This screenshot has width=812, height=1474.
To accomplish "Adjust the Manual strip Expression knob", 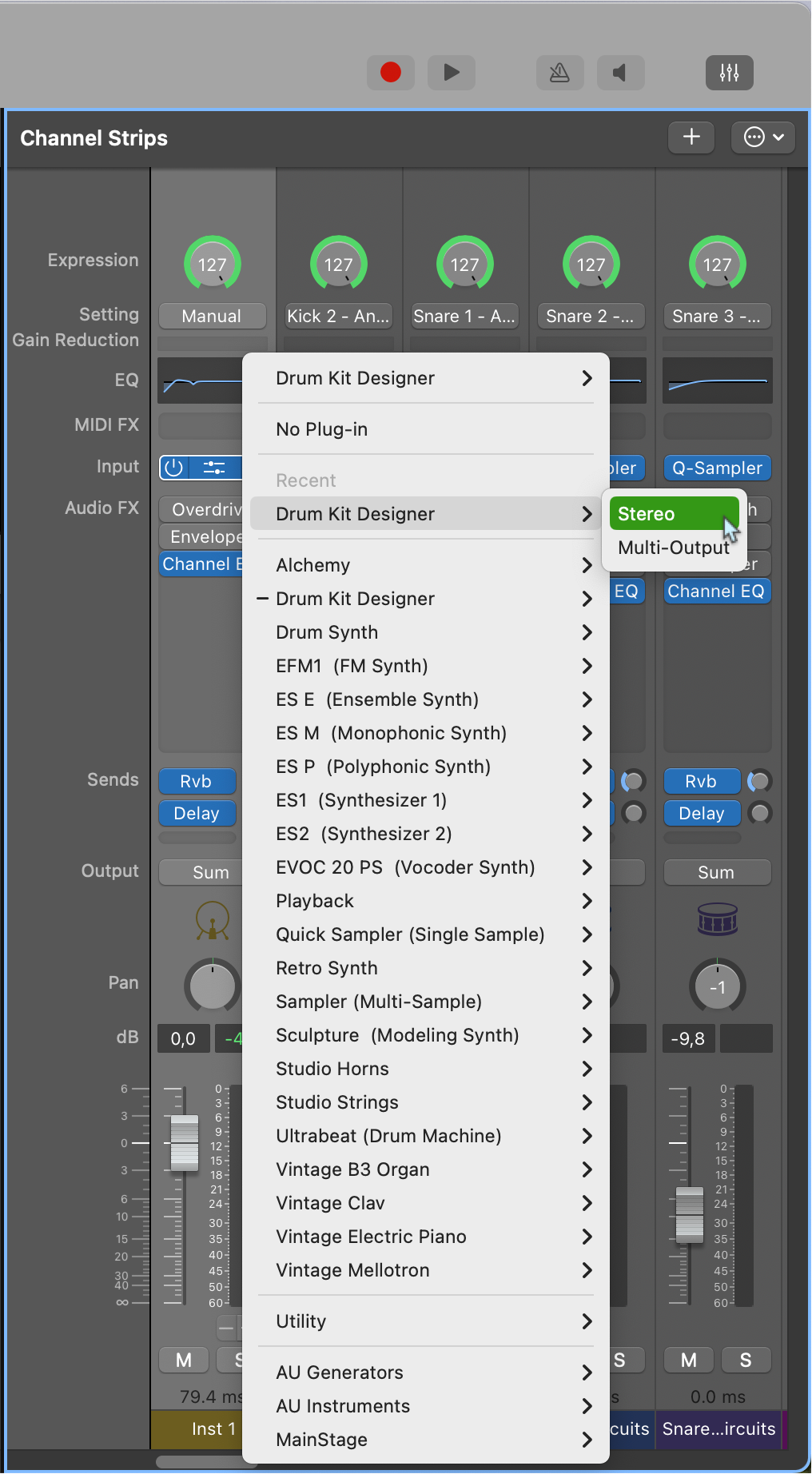I will tap(213, 263).
